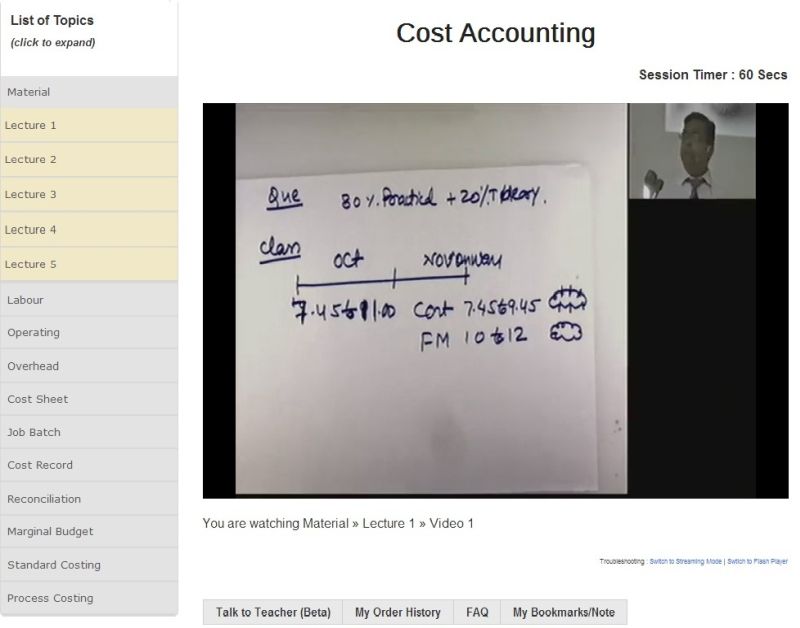
Task: Expand the Cost Record topic
Action: [x=89, y=465]
